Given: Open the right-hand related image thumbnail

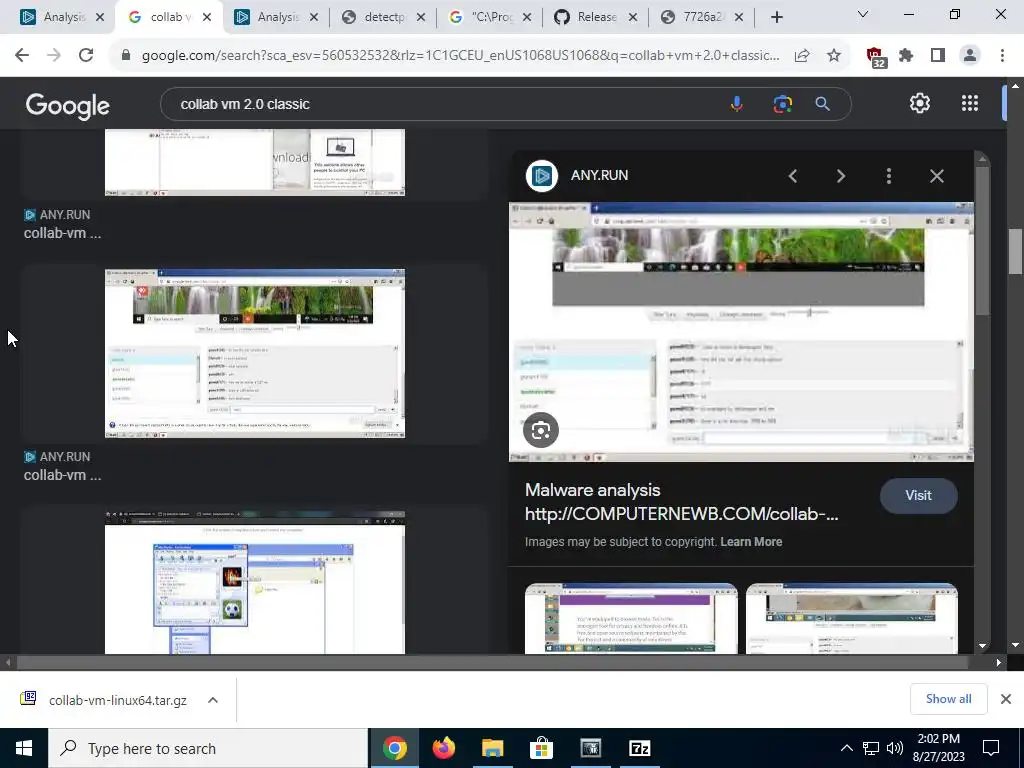Looking at the screenshot, I should click(x=852, y=618).
